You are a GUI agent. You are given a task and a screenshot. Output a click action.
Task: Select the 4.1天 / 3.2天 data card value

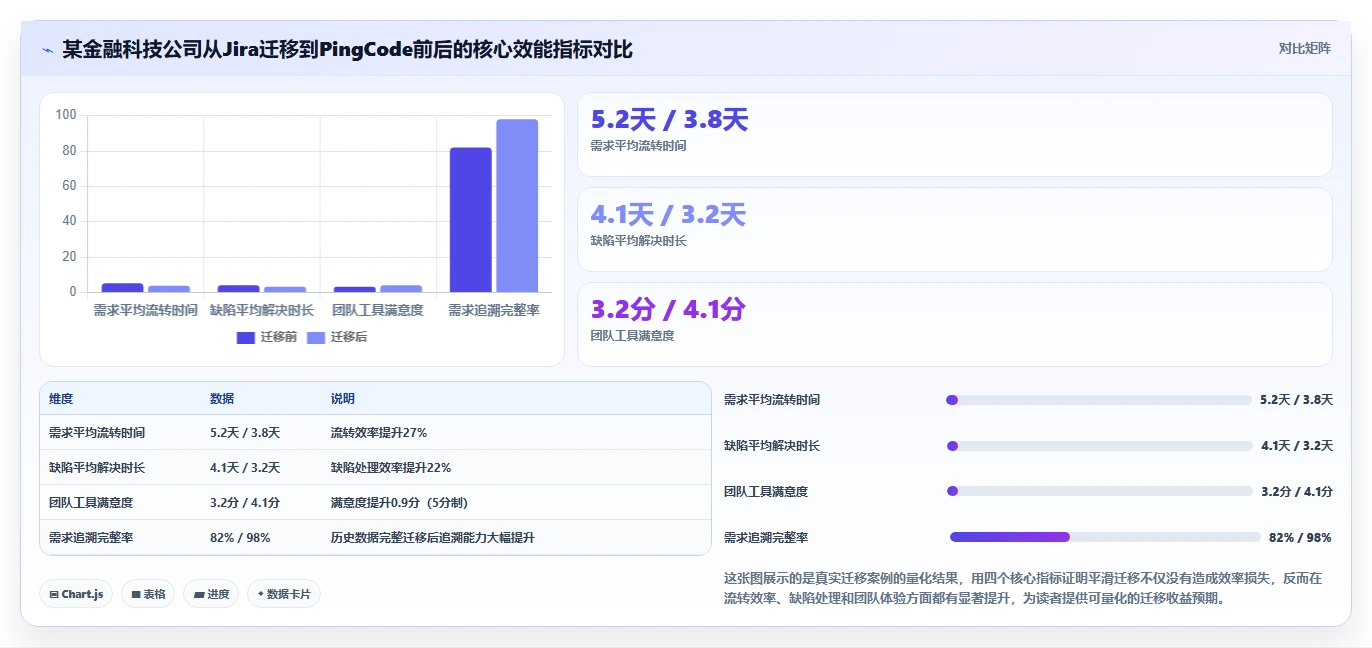tap(668, 214)
